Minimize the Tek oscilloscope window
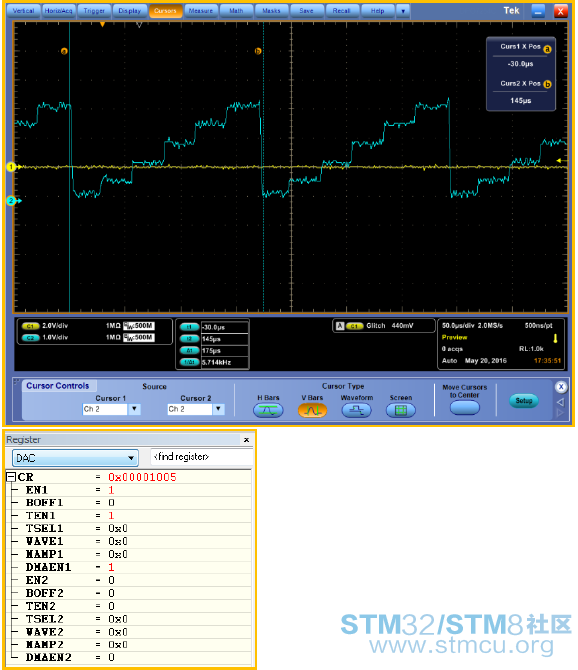 pos(538,12)
